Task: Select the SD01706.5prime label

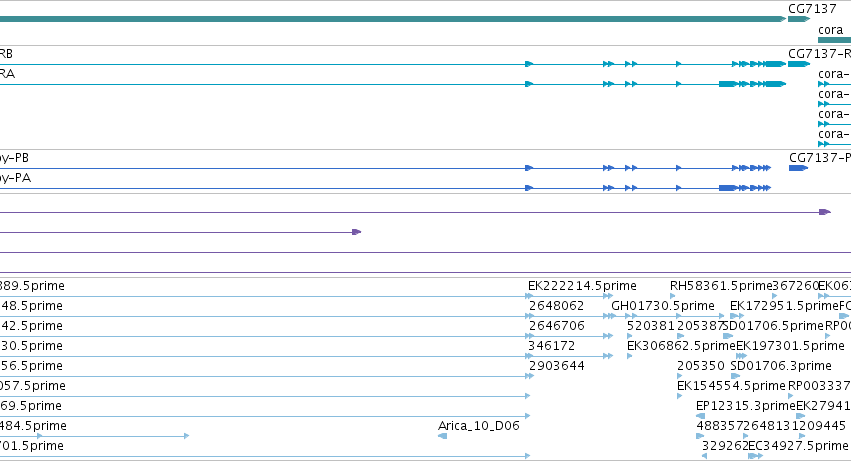Action: tap(774, 326)
